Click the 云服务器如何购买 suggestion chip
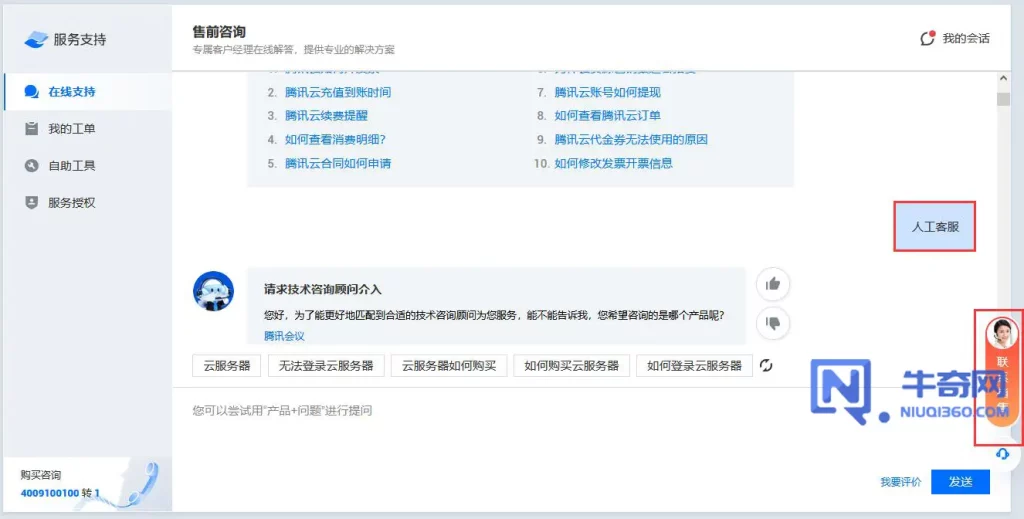This screenshot has width=1024, height=519. (x=449, y=366)
